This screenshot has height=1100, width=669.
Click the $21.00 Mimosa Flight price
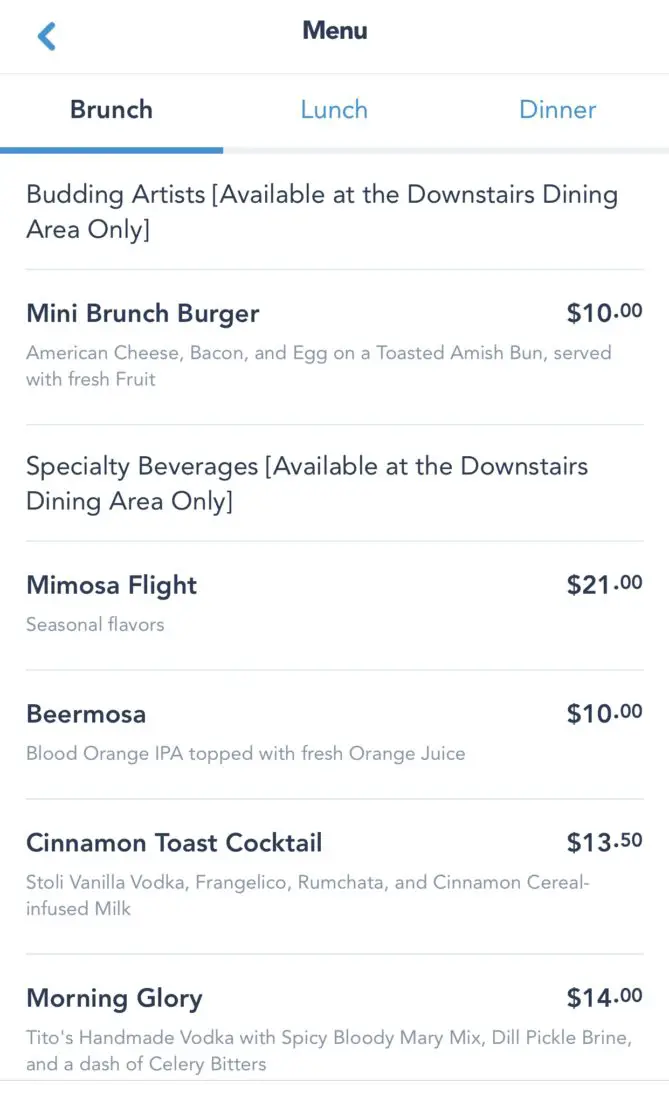(x=604, y=585)
